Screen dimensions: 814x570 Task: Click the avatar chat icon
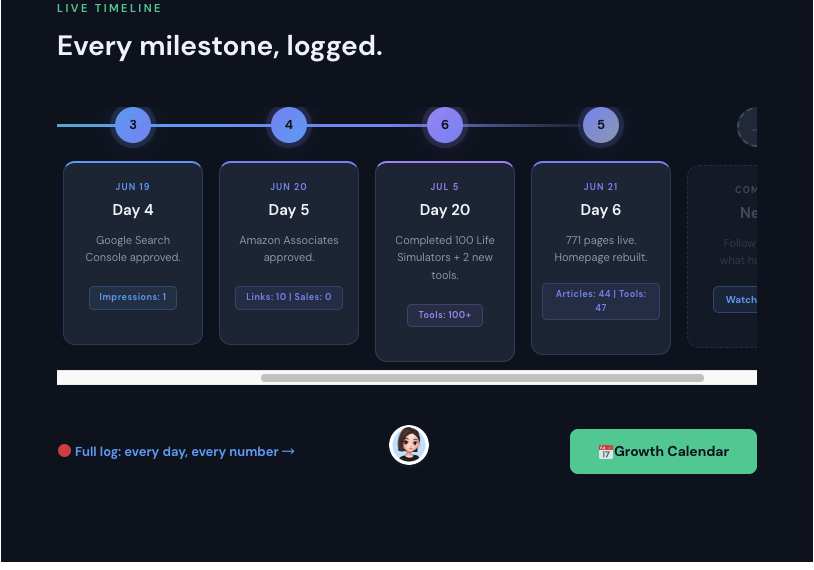pos(409,445)
